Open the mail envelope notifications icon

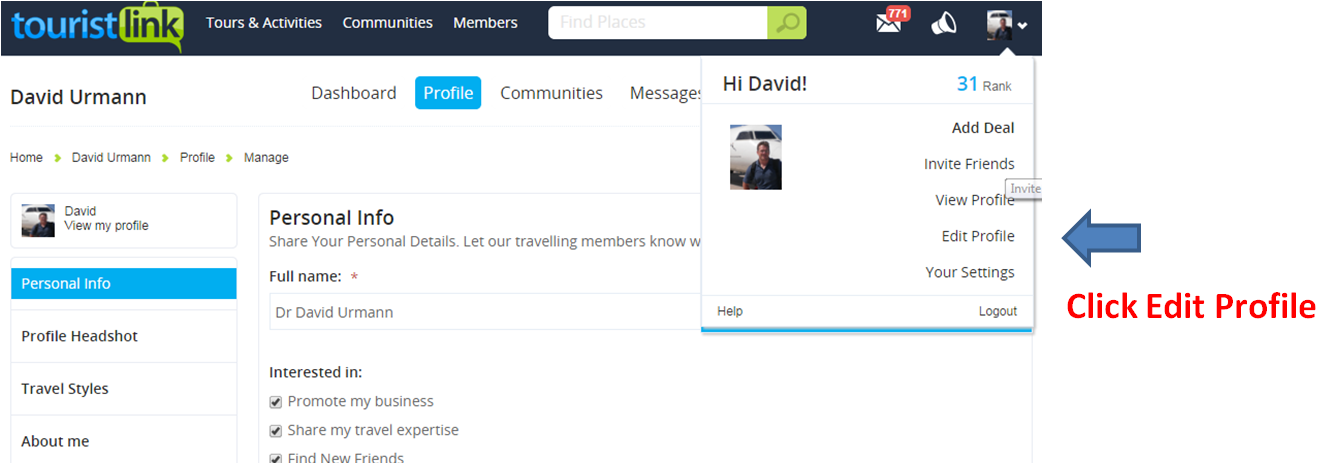point(889,22)
